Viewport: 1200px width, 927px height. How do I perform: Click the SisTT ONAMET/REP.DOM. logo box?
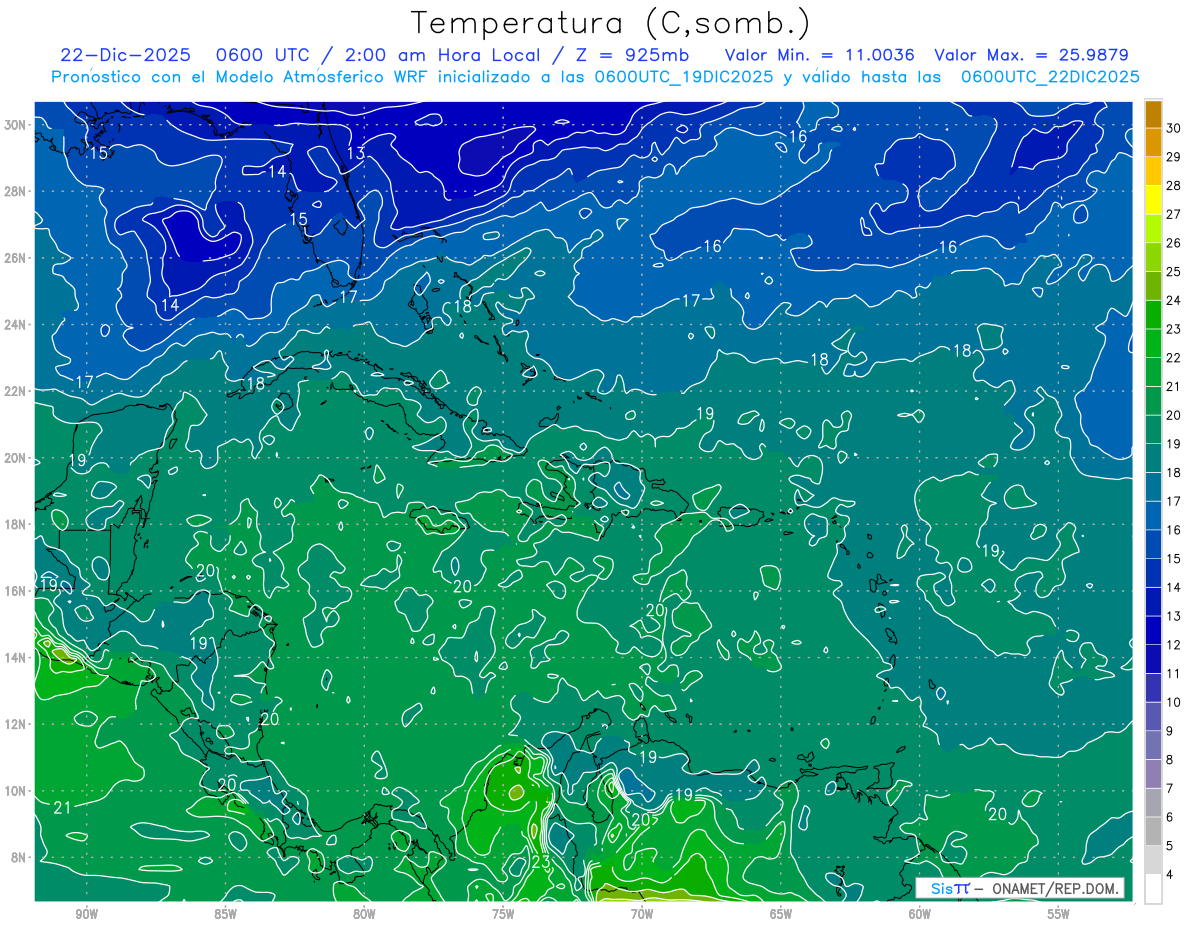pyautogui.click(x=1019, y=888)
